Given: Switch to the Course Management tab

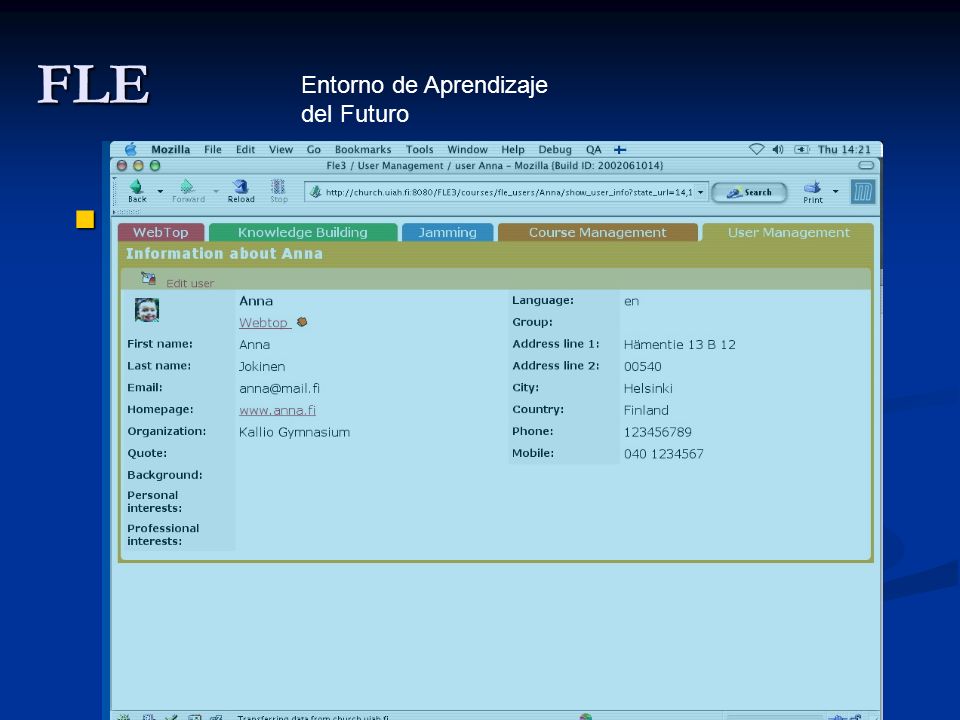Looking at the screenshot, I should tap(598, 232).
